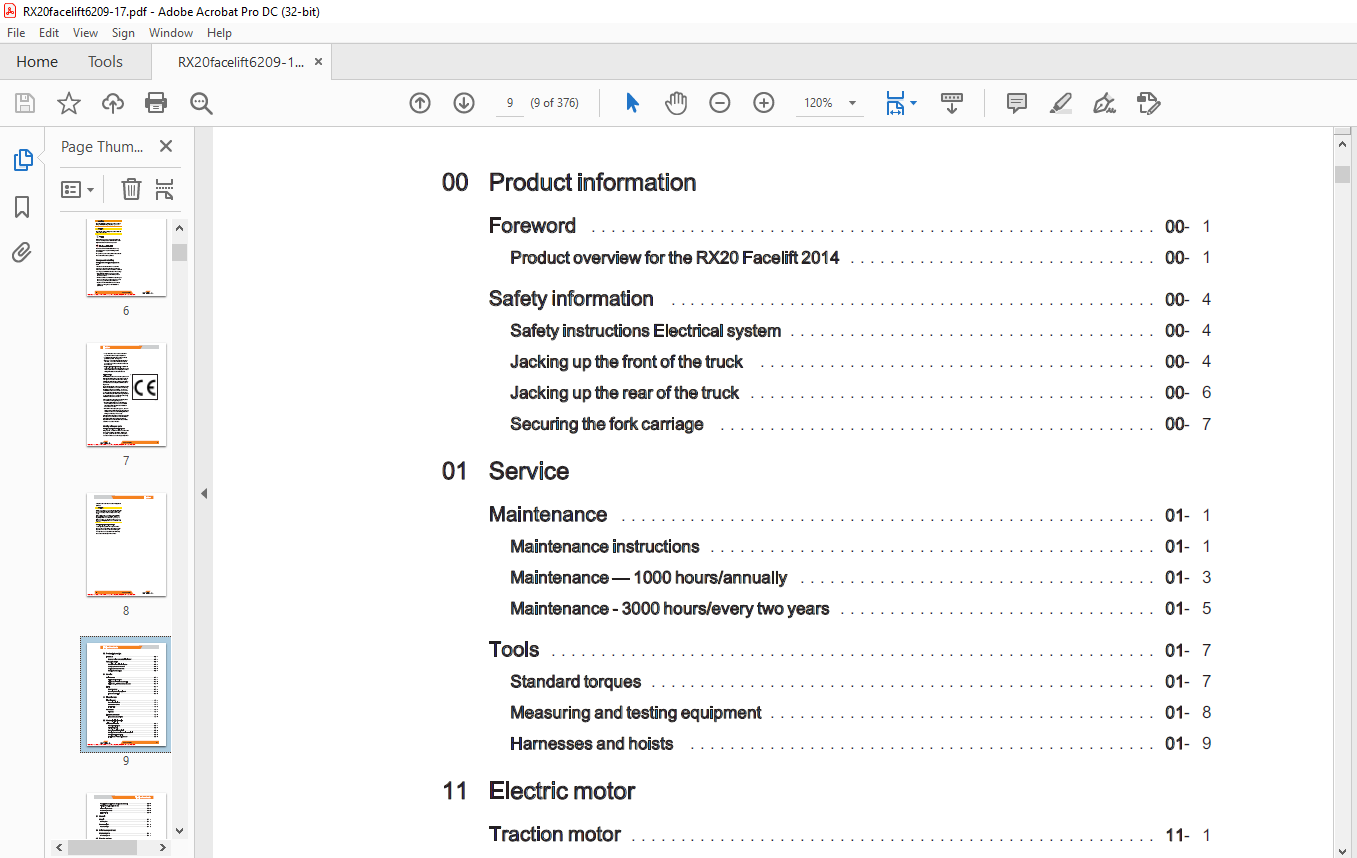Select page 8 thumbnail
Image resolution: width=1357 pixels, height=858 pixels.
126,544
